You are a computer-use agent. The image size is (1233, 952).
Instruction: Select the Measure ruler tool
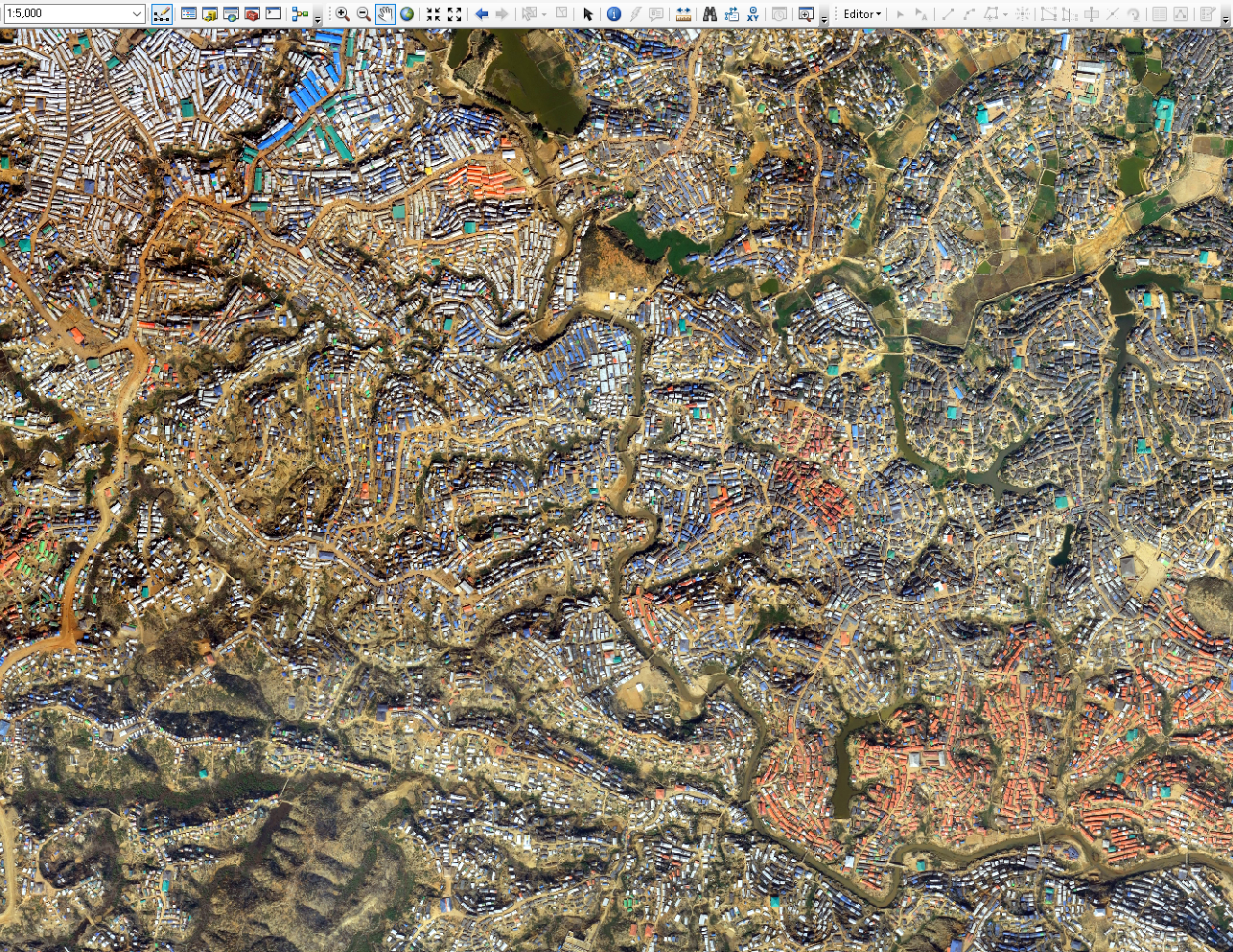pos(683,14)
